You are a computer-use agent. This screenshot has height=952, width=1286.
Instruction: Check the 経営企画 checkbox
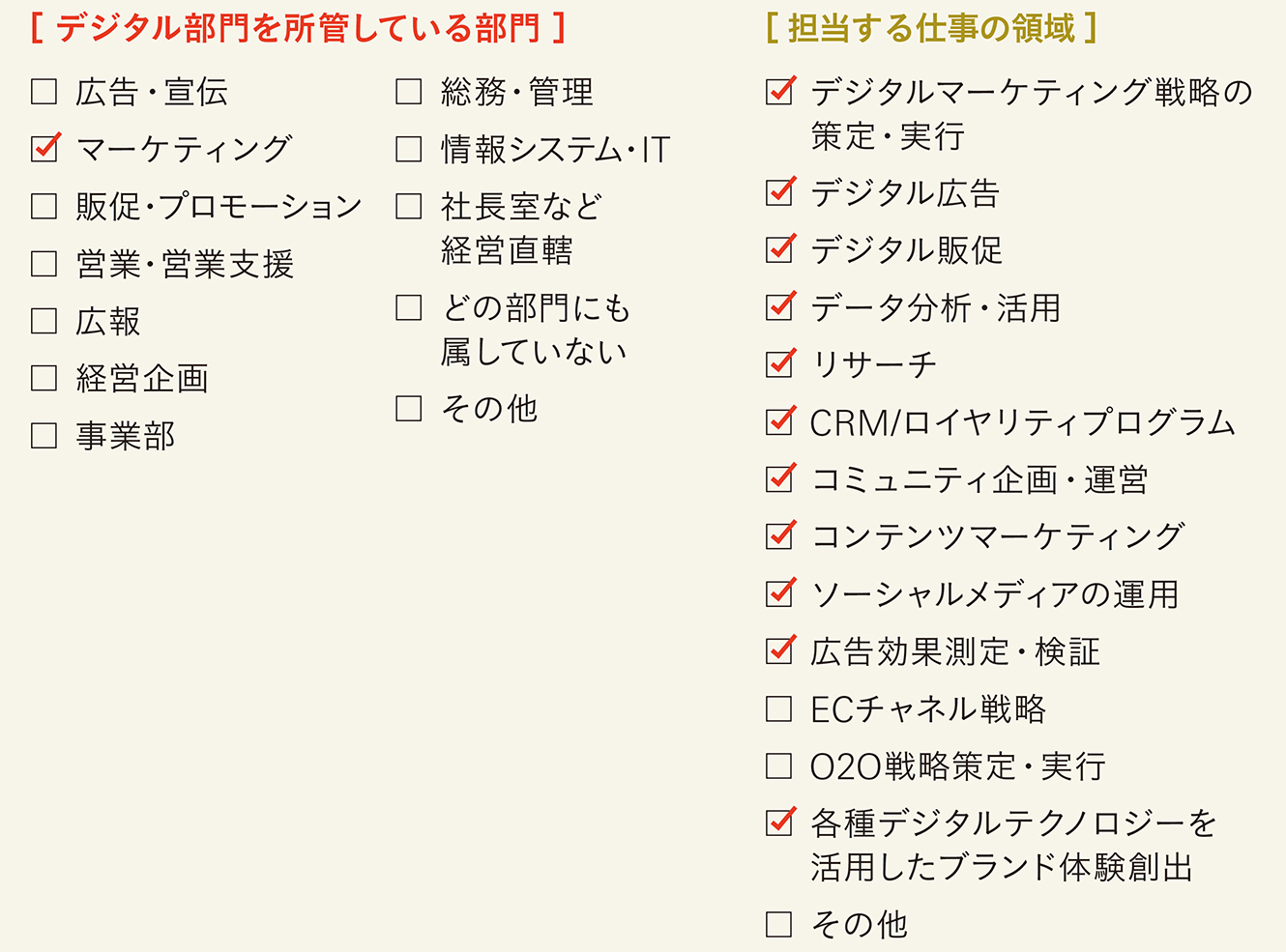(x=44, y=378)
